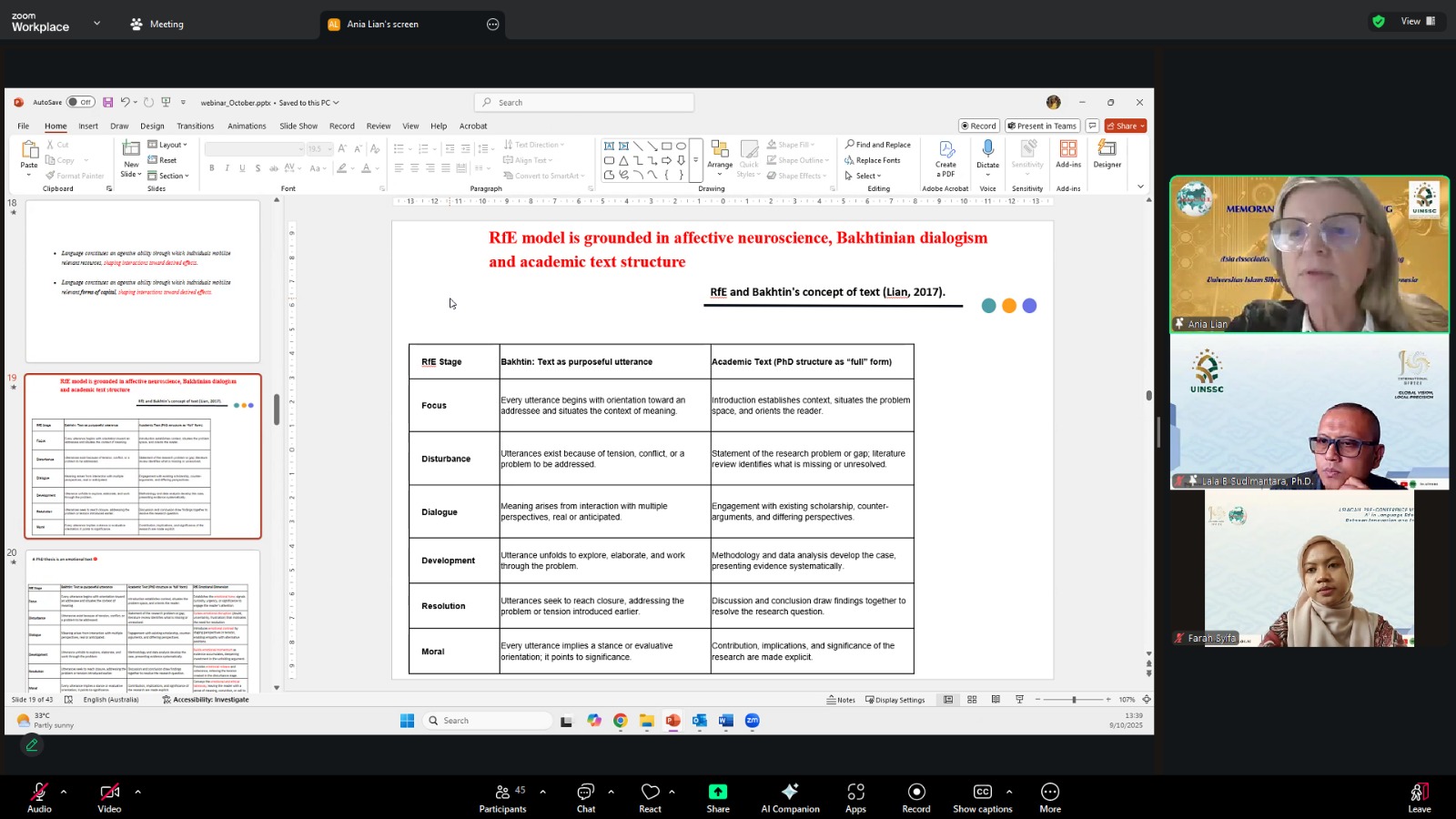
Task: Open Zoom AI Companion
Action: (790, 798)
